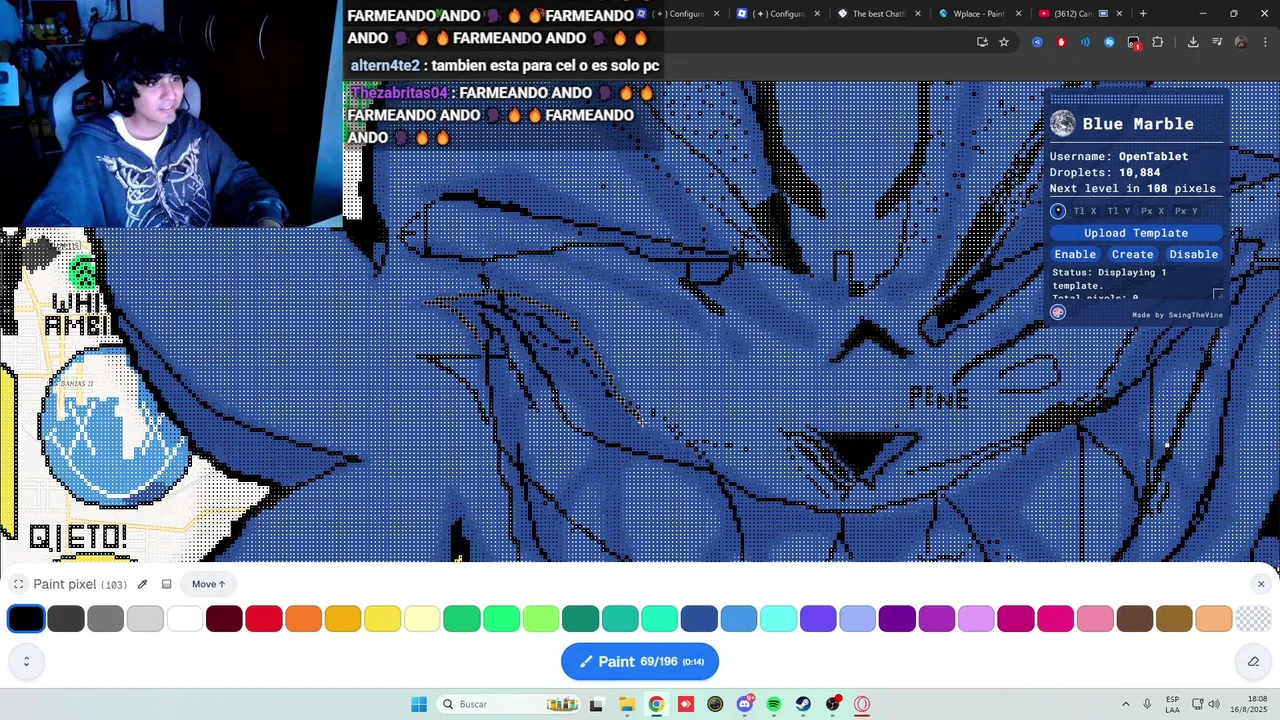Open the Windows Start menu
This screenshot has width=1280, height=720.
pos(419,704)
